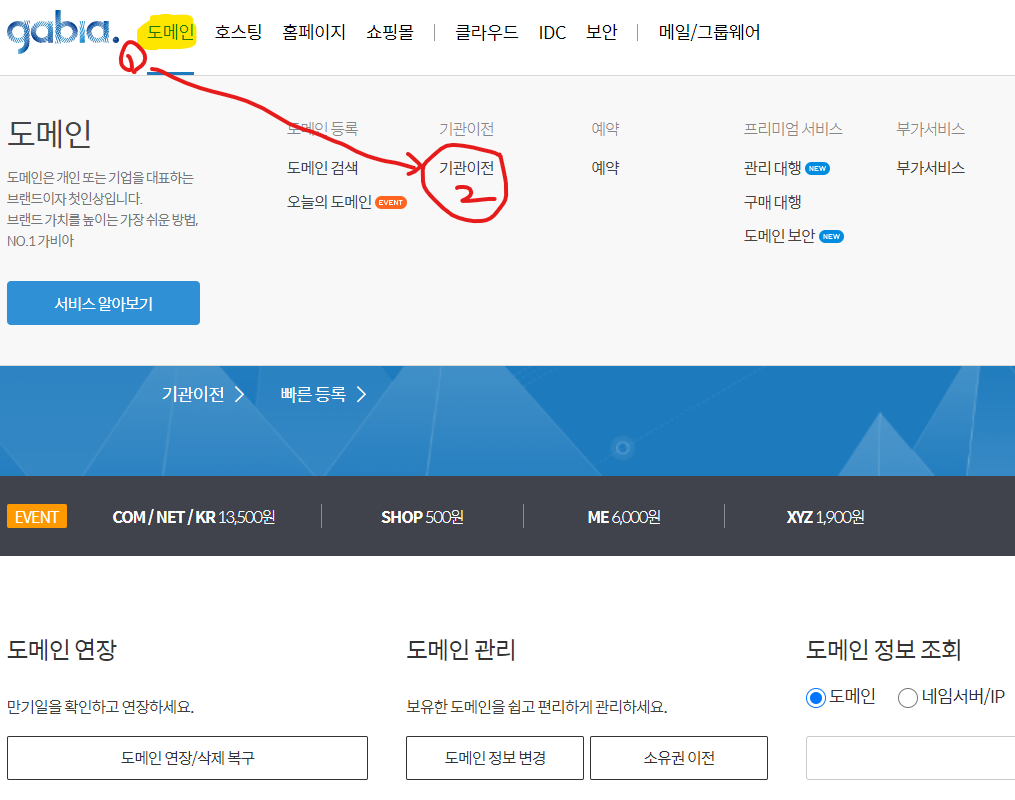
Task: Click the gray 부가서비스 column heading
Action: 930,129
